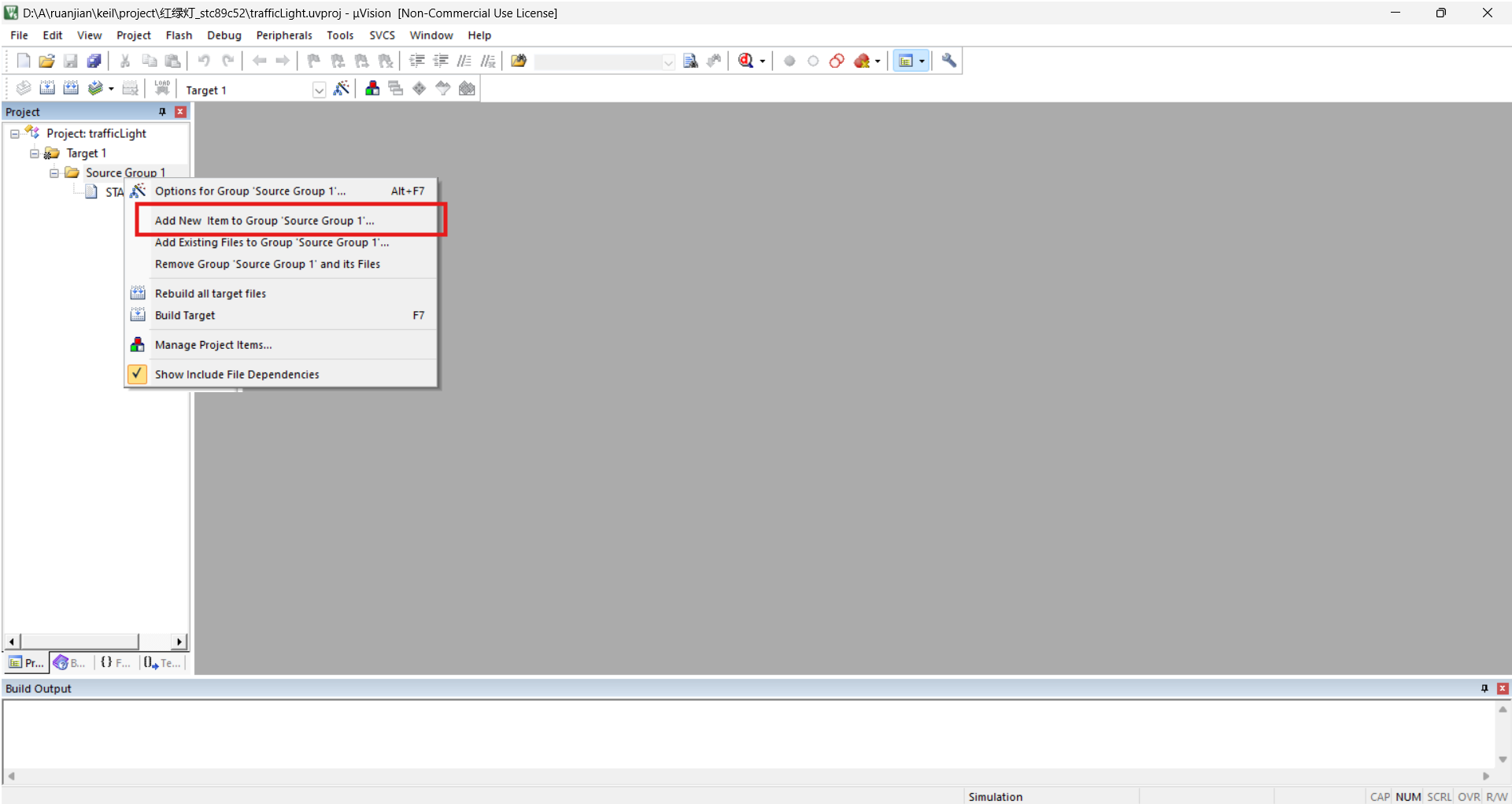This screenshot has width=1512, height=804.
Task: Choose Add Existing Files to Group
Action: coord(280,243)
